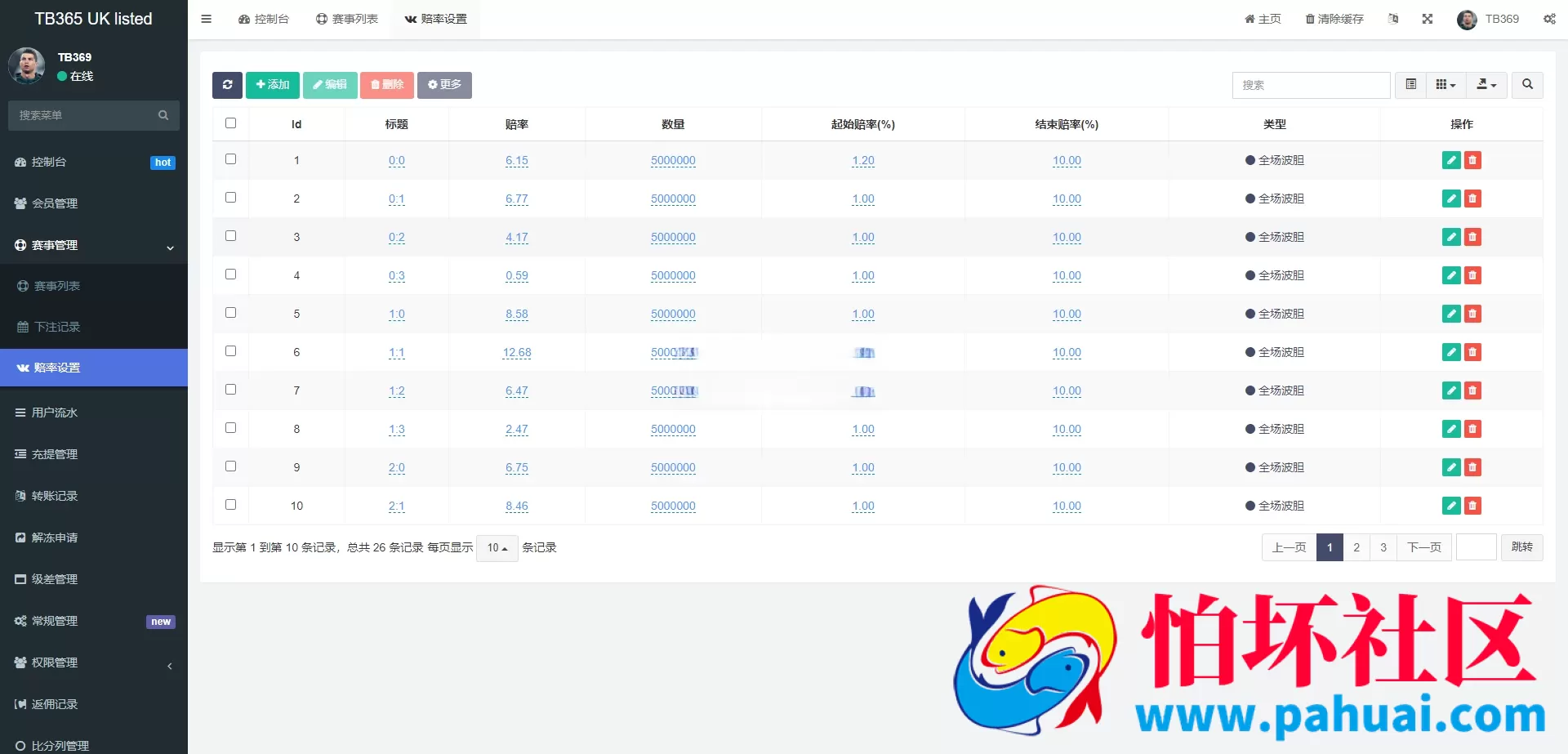Check the select-all checkbox in table header
Viewport: 1568px width, 754px height.
230,123
